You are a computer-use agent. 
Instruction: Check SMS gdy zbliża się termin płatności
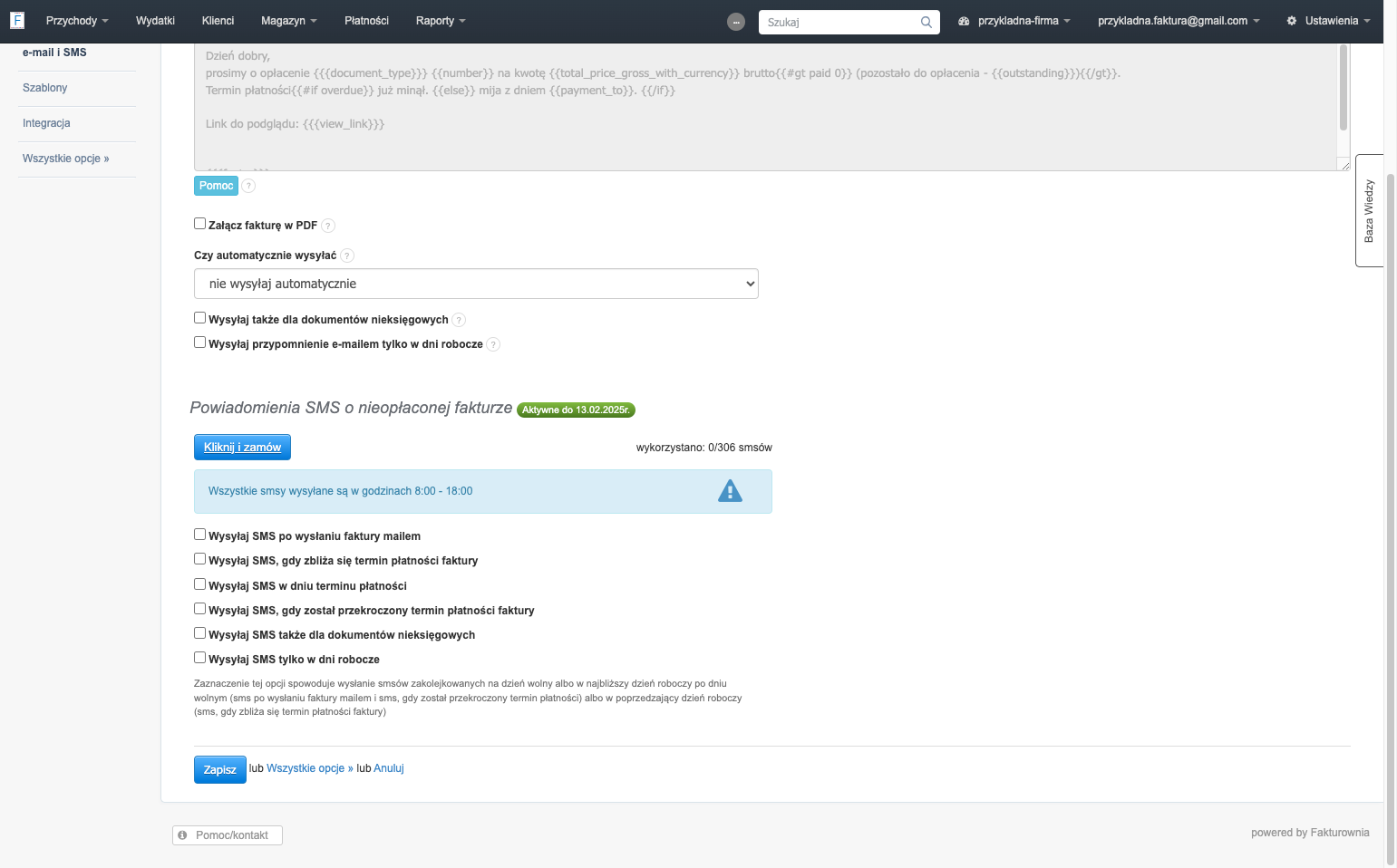199,559
